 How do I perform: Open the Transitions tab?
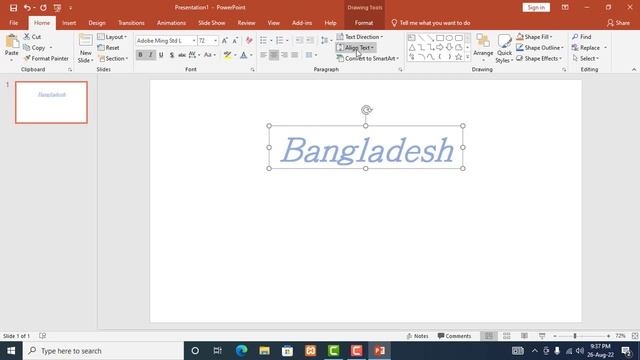point(131,23)
